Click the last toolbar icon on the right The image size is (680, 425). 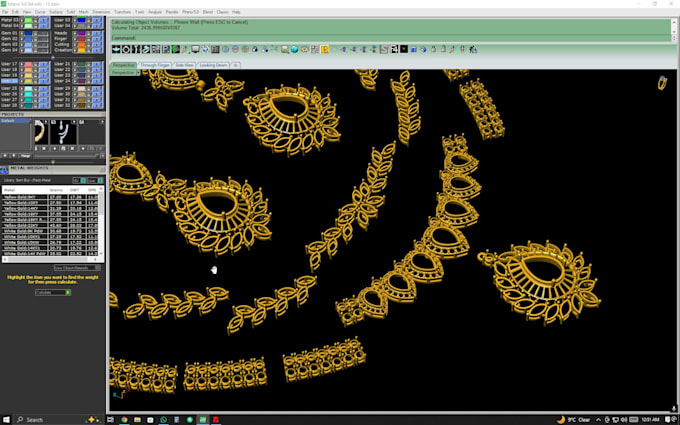(472, 49)
